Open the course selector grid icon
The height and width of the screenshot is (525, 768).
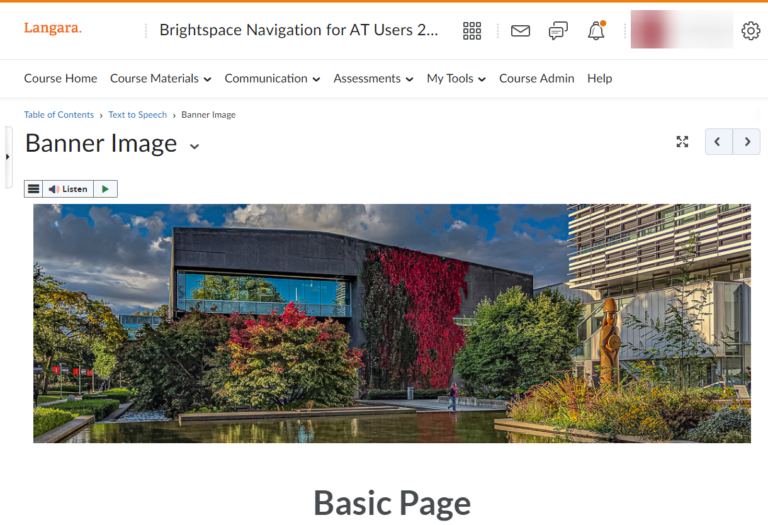click(x=472, y=31)
